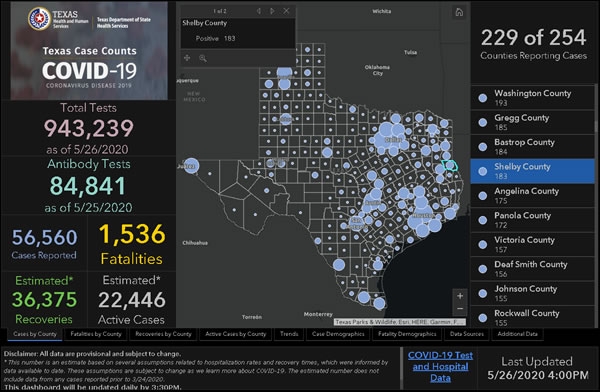Click the popup zoom-to magnifier icon

pyautogui.click(x=203, y=58)
